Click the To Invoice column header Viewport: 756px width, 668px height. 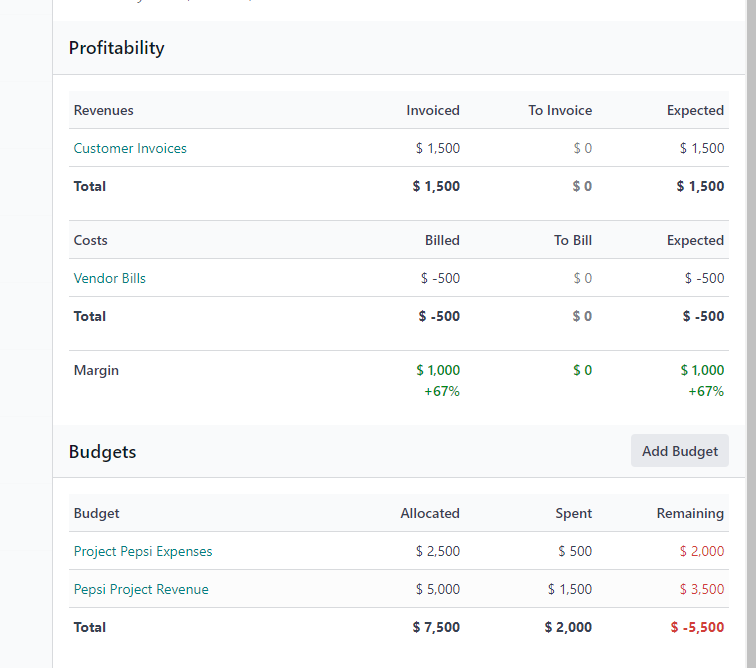(x=560, y=110)
